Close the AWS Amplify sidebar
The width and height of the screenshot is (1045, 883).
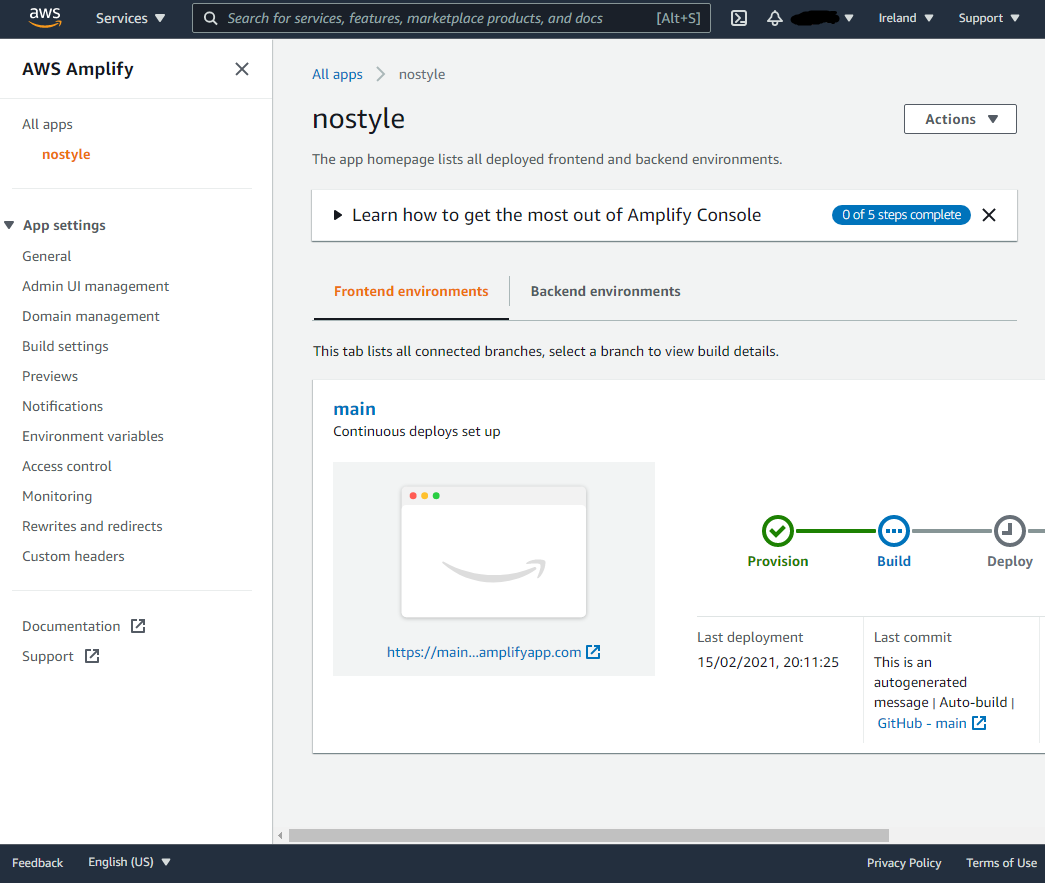coord(242,69)
